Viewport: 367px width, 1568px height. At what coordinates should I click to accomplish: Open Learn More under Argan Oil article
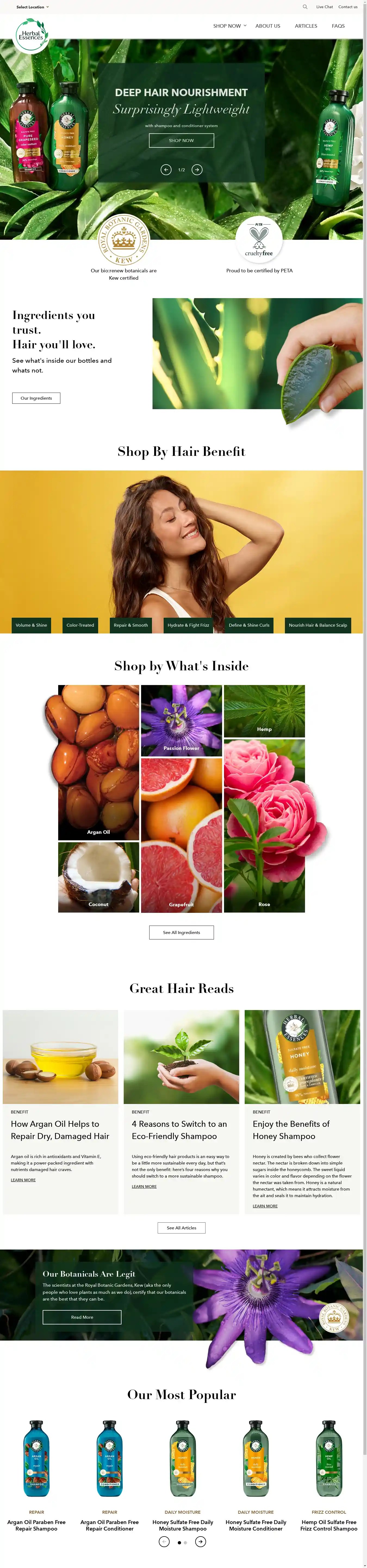23,1180
